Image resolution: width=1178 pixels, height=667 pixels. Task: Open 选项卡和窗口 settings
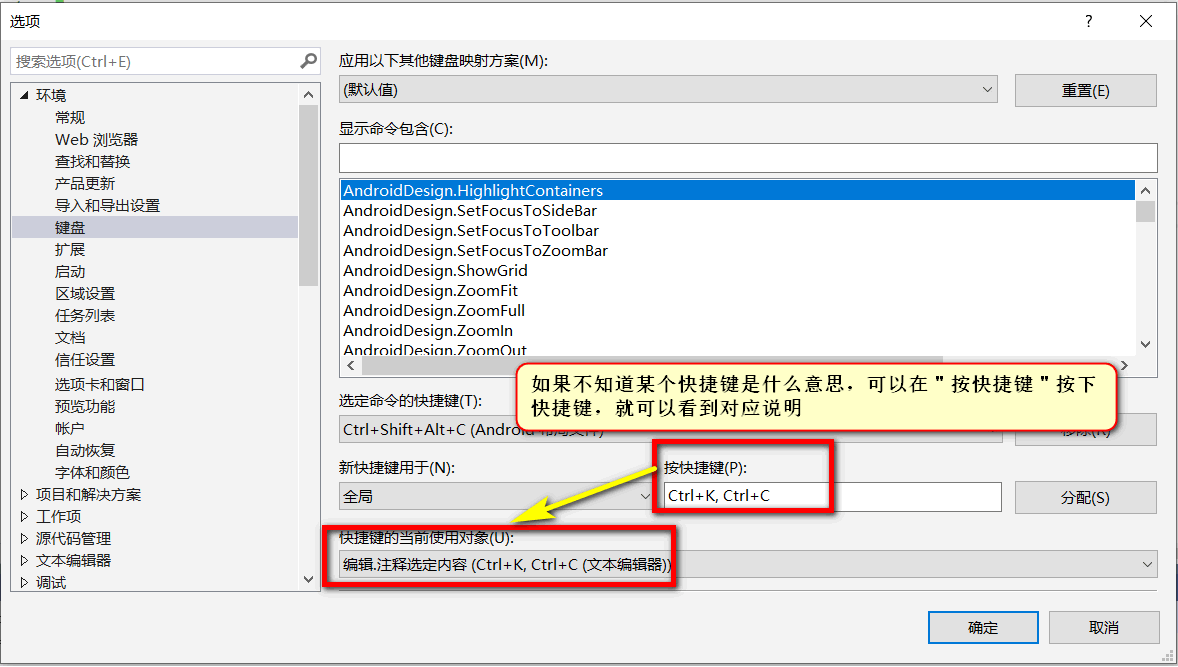(99, 385)
